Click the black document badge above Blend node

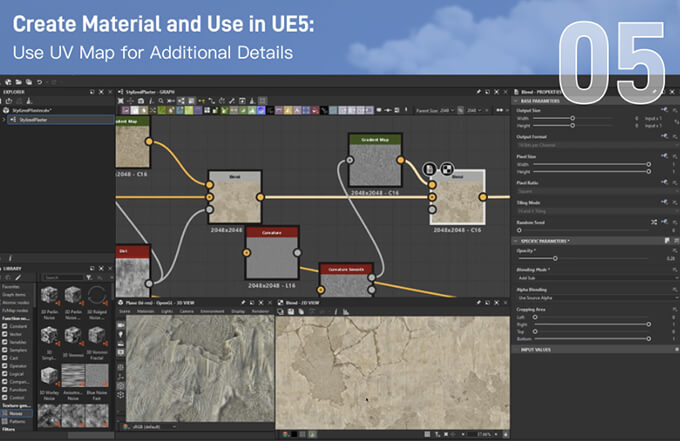coord(429,169)
